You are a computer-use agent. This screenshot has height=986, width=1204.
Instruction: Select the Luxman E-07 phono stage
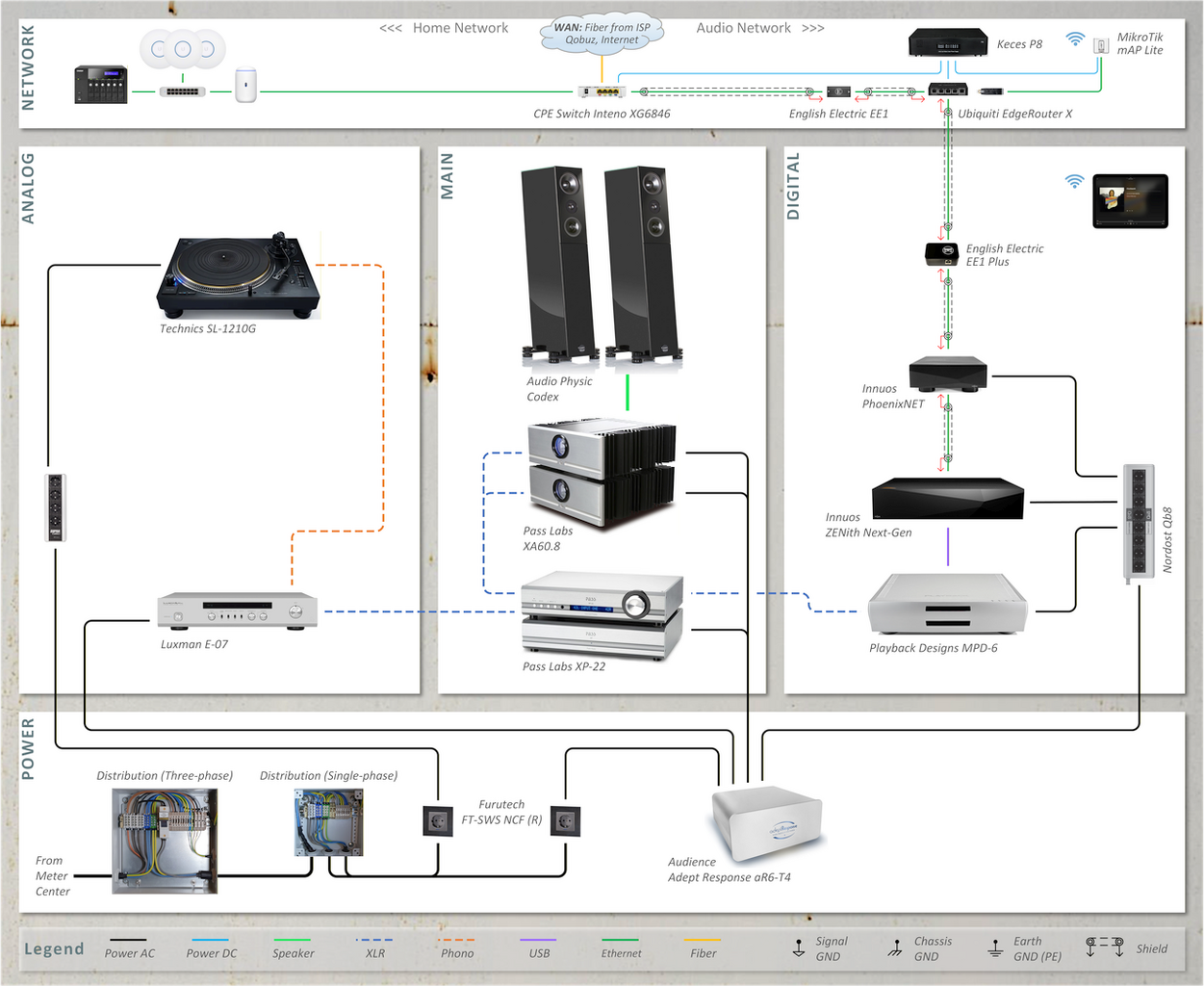coord(238,611)
